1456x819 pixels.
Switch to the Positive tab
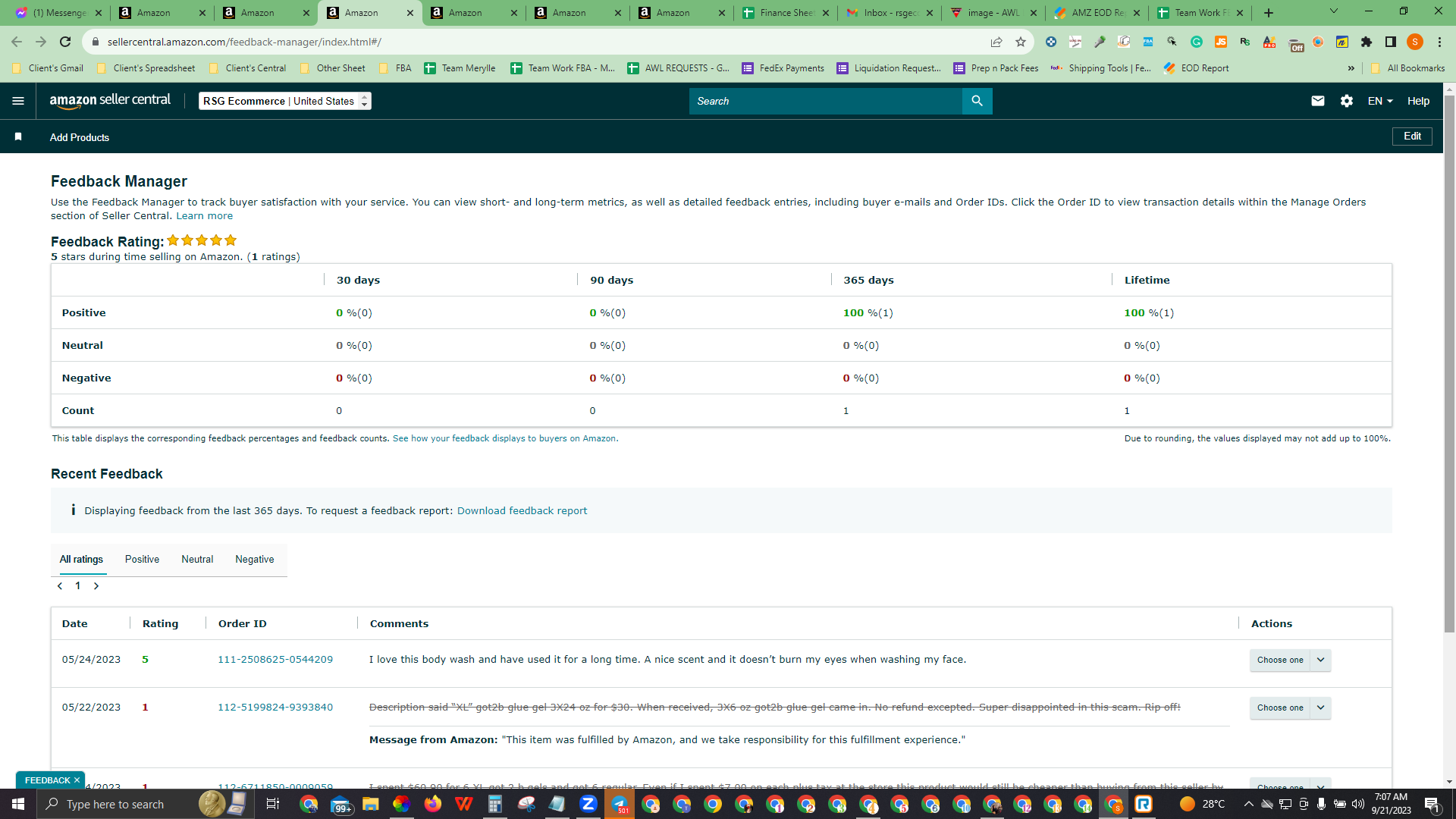click(x=142, y=560)
